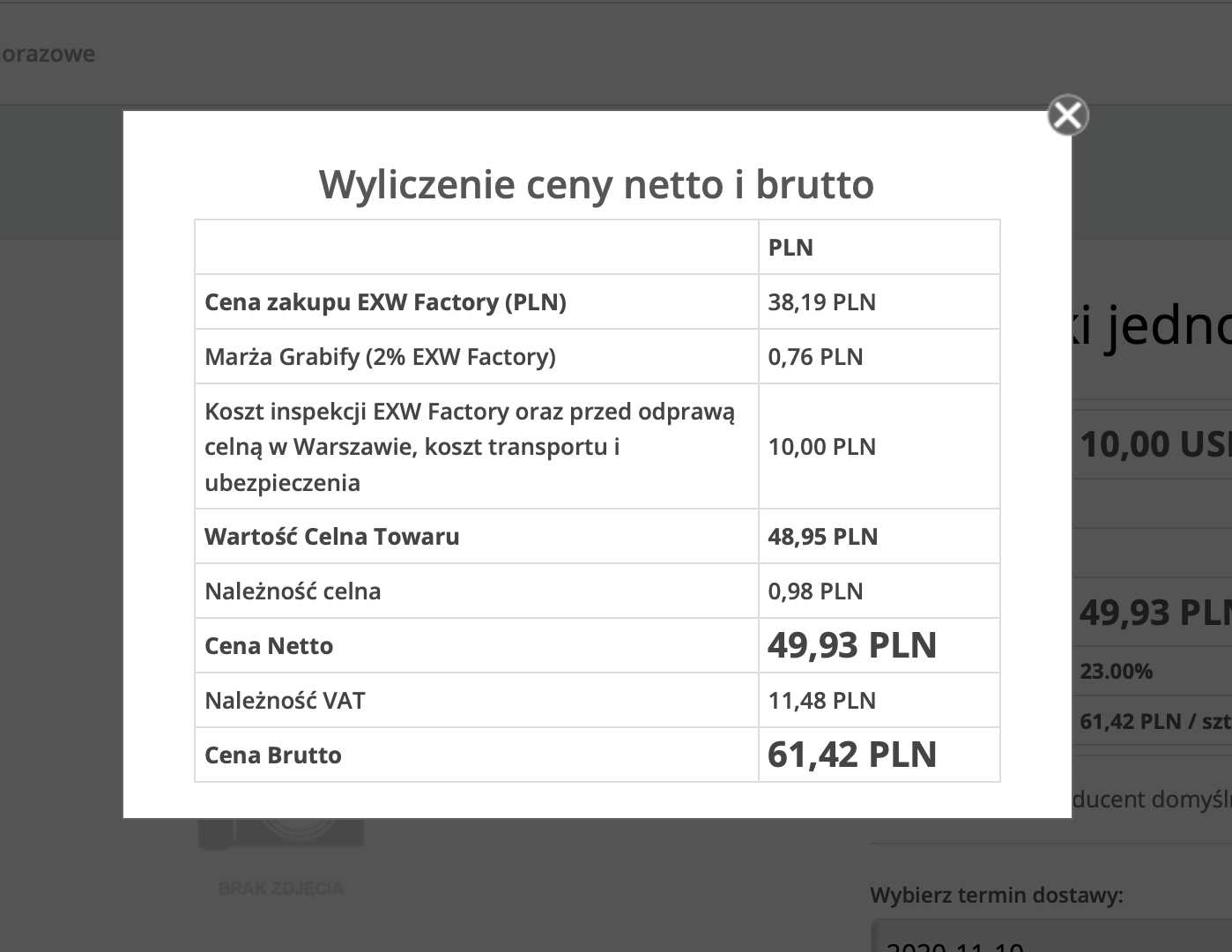Click 'Wartość Celna Towaru' row label
1232x952 pixels.
pos(331,537)
